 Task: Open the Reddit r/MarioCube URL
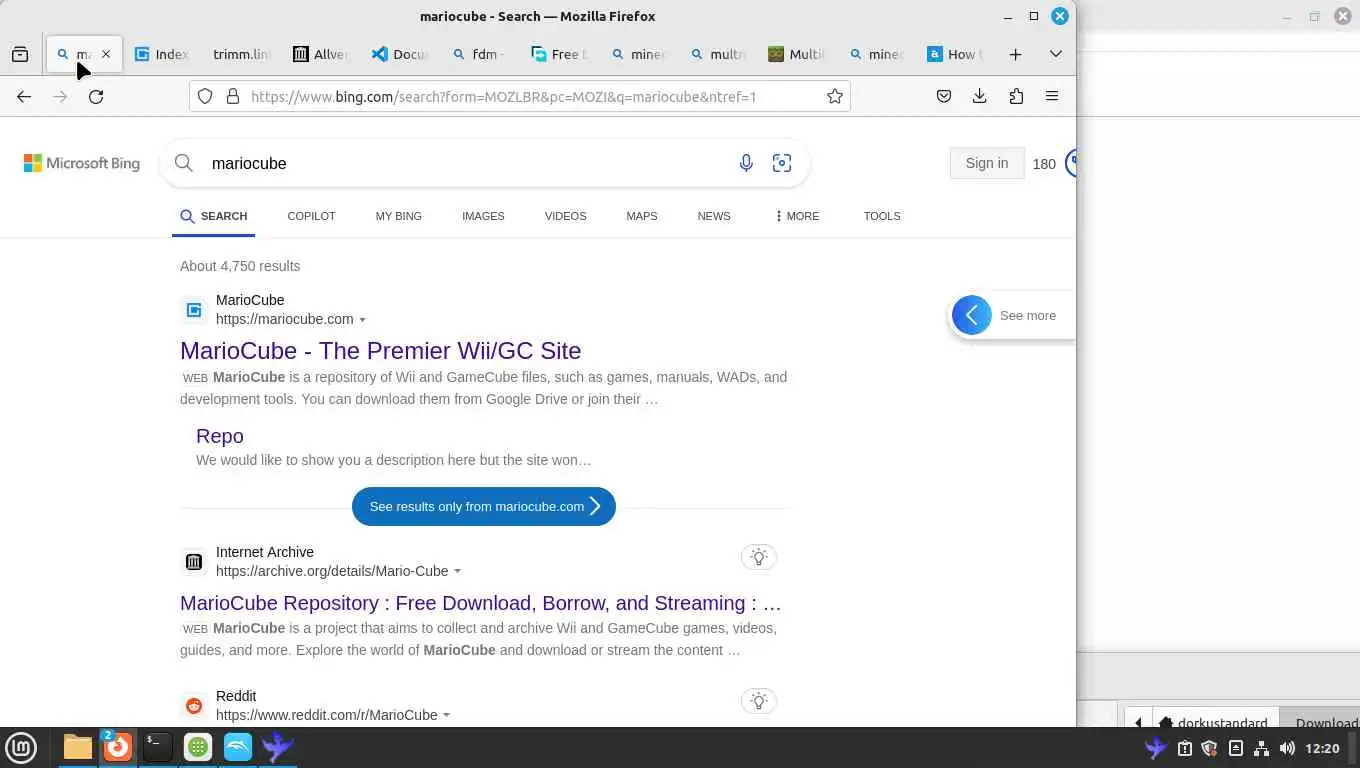(x=326, y=715)
